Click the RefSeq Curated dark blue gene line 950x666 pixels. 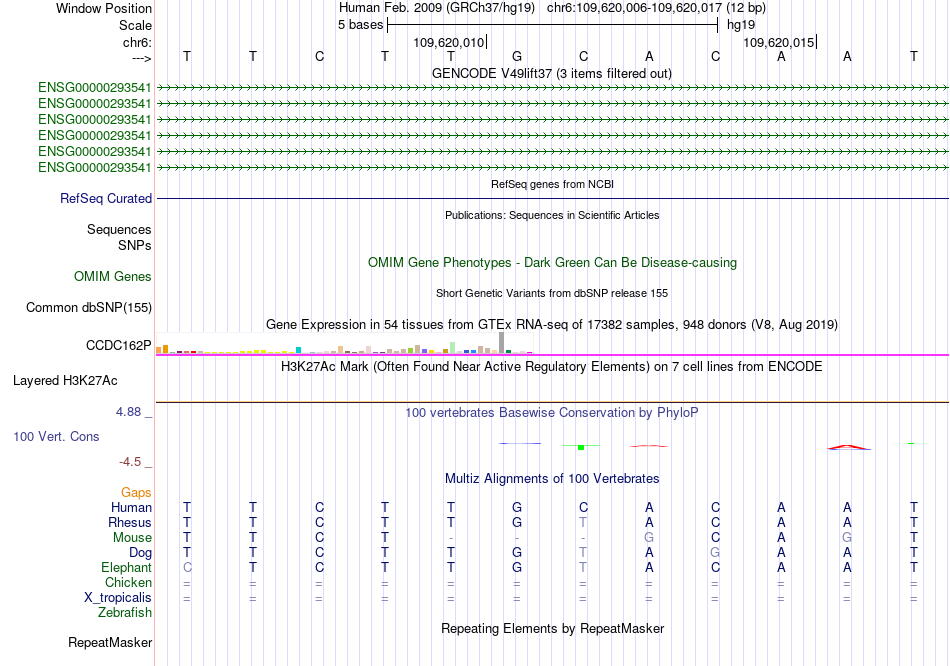click(552, 198)
